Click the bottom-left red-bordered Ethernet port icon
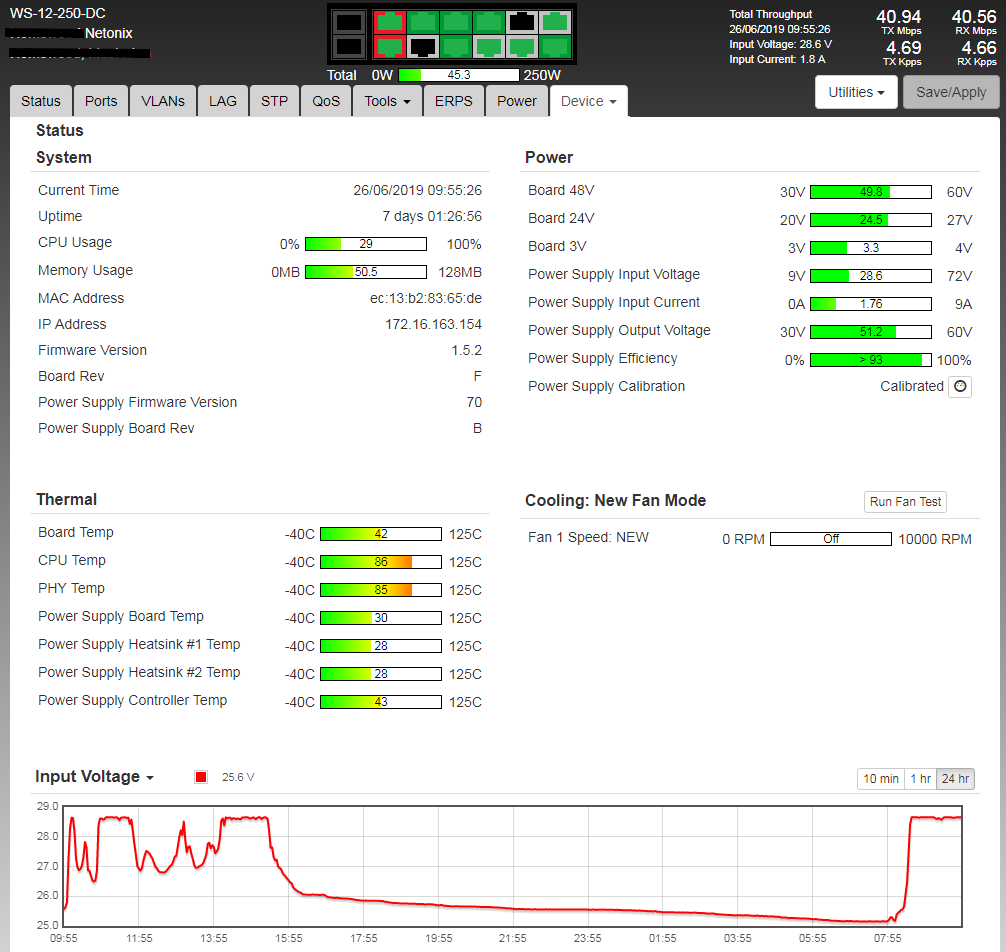 [x=389, y=46]
